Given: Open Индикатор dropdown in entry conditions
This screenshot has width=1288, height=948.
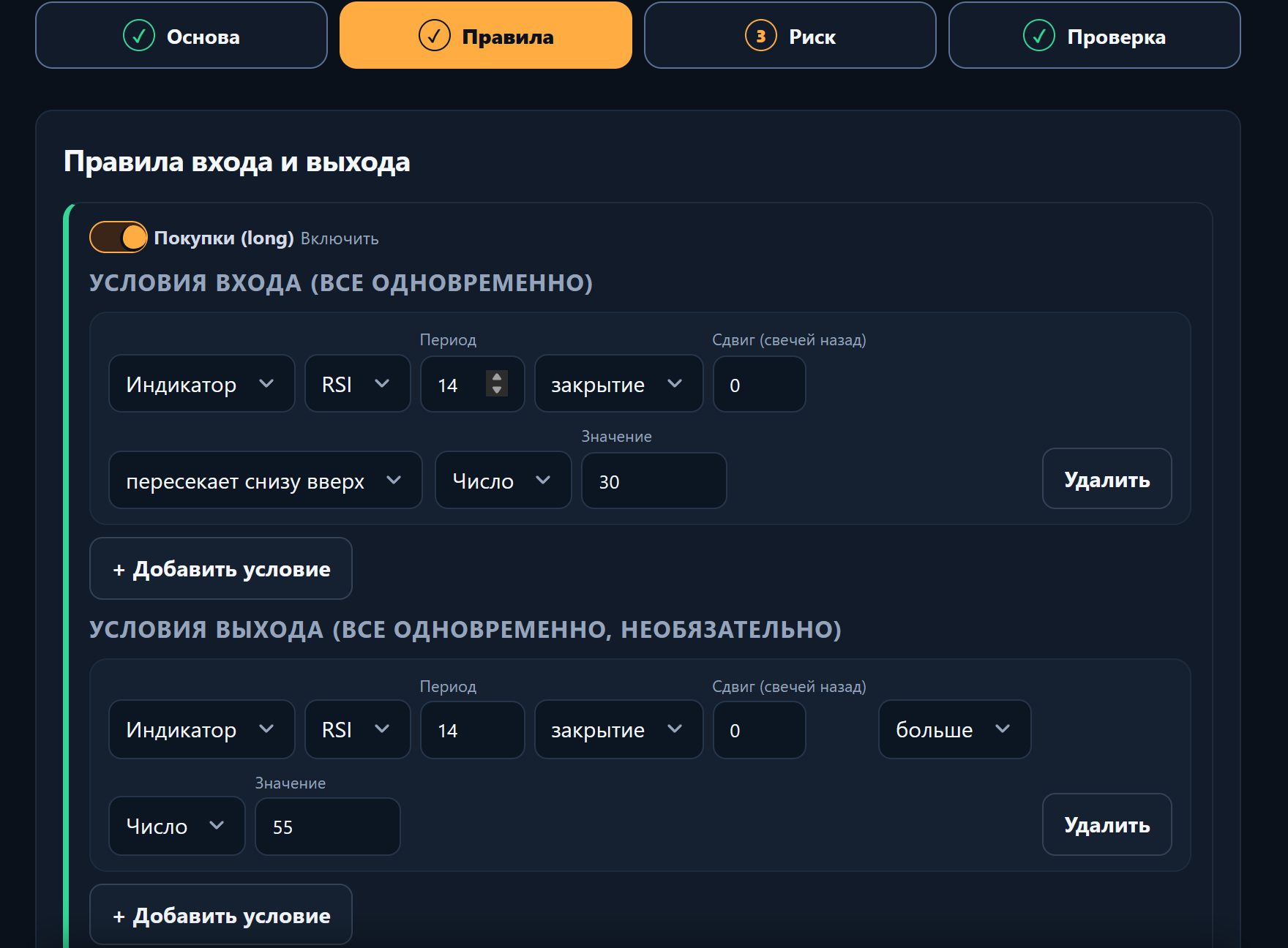Looking at the screenshot, I should pyautogui.click(x=202, y=384).
